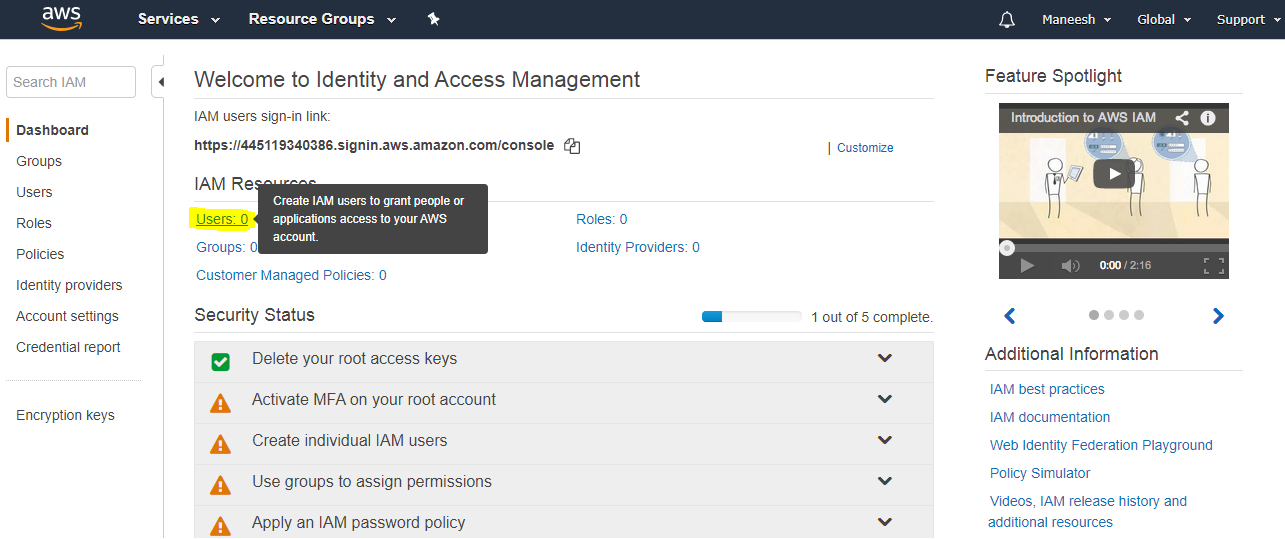Open IAM documentation link
This screenshot has height=539, width=1285.
tap(1050, 417)
